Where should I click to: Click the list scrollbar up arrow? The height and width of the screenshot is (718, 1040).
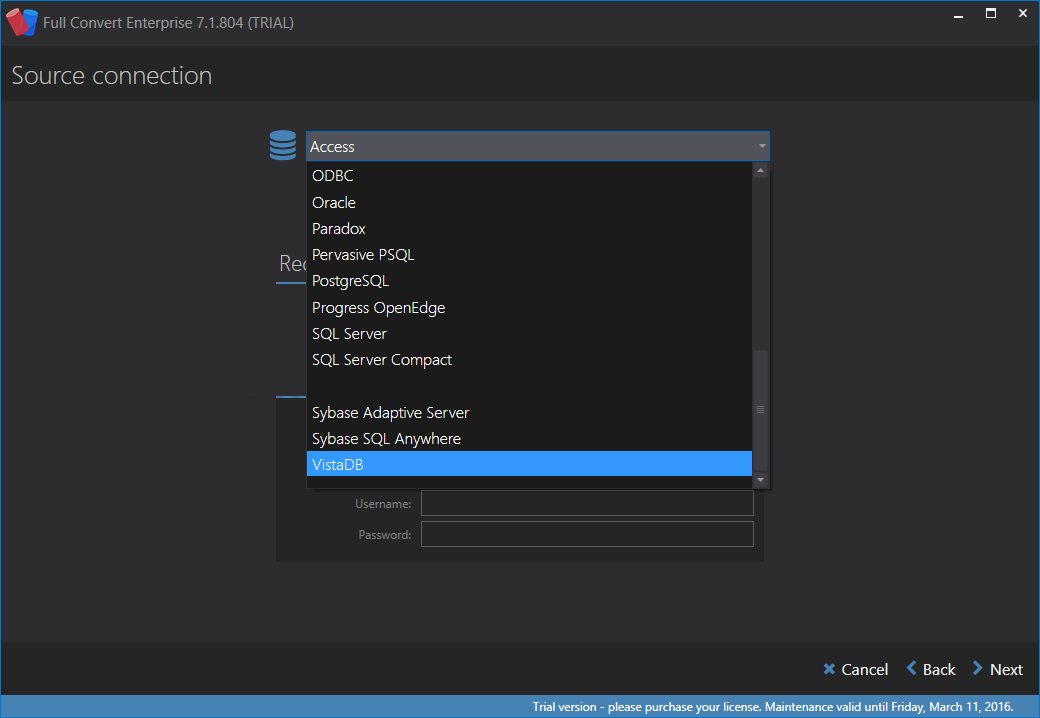[x=761, y=171]
